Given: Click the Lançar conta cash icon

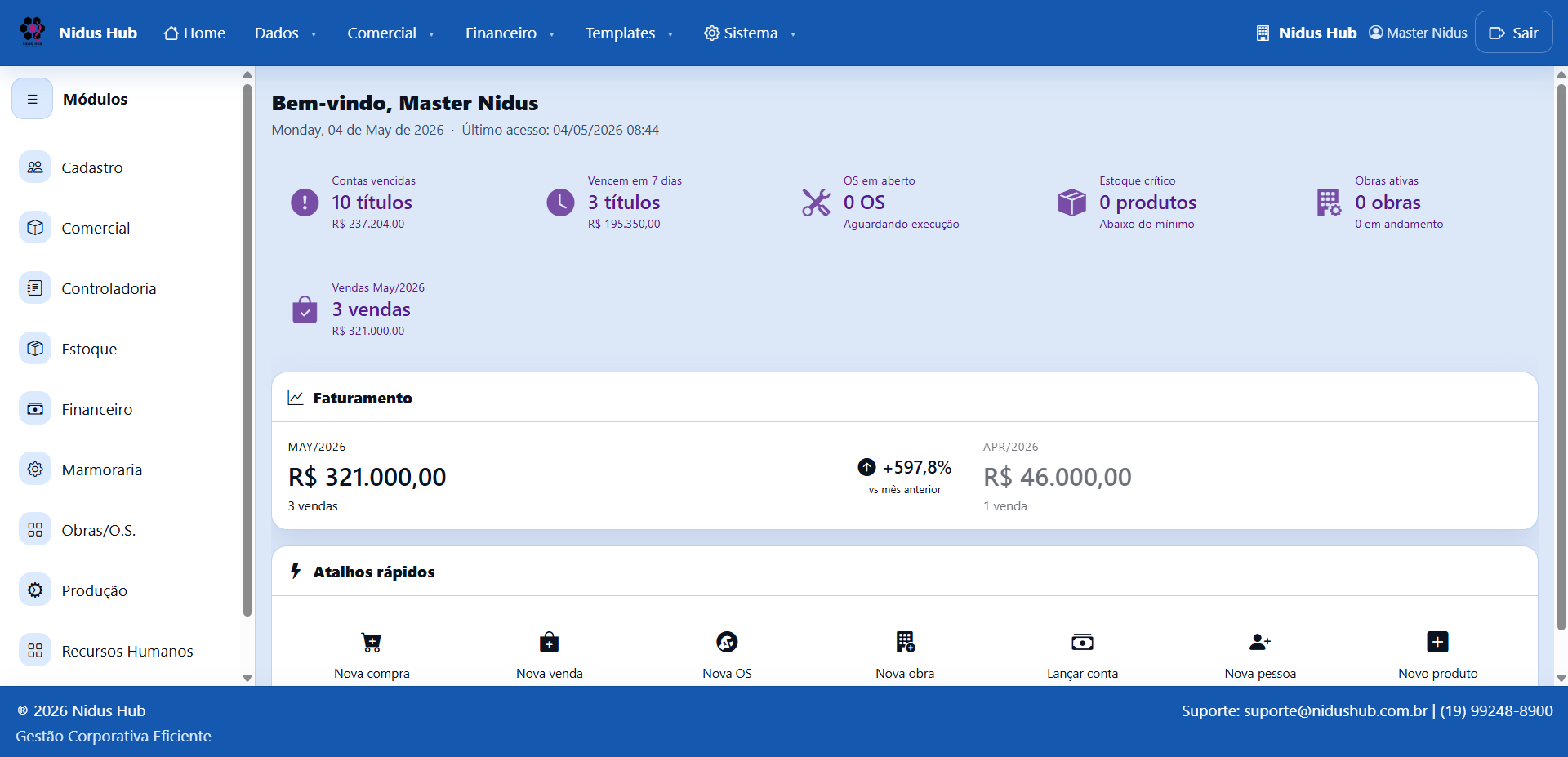Looking at the screenshot, I should pyautogui.click(x=1082, y=643).
